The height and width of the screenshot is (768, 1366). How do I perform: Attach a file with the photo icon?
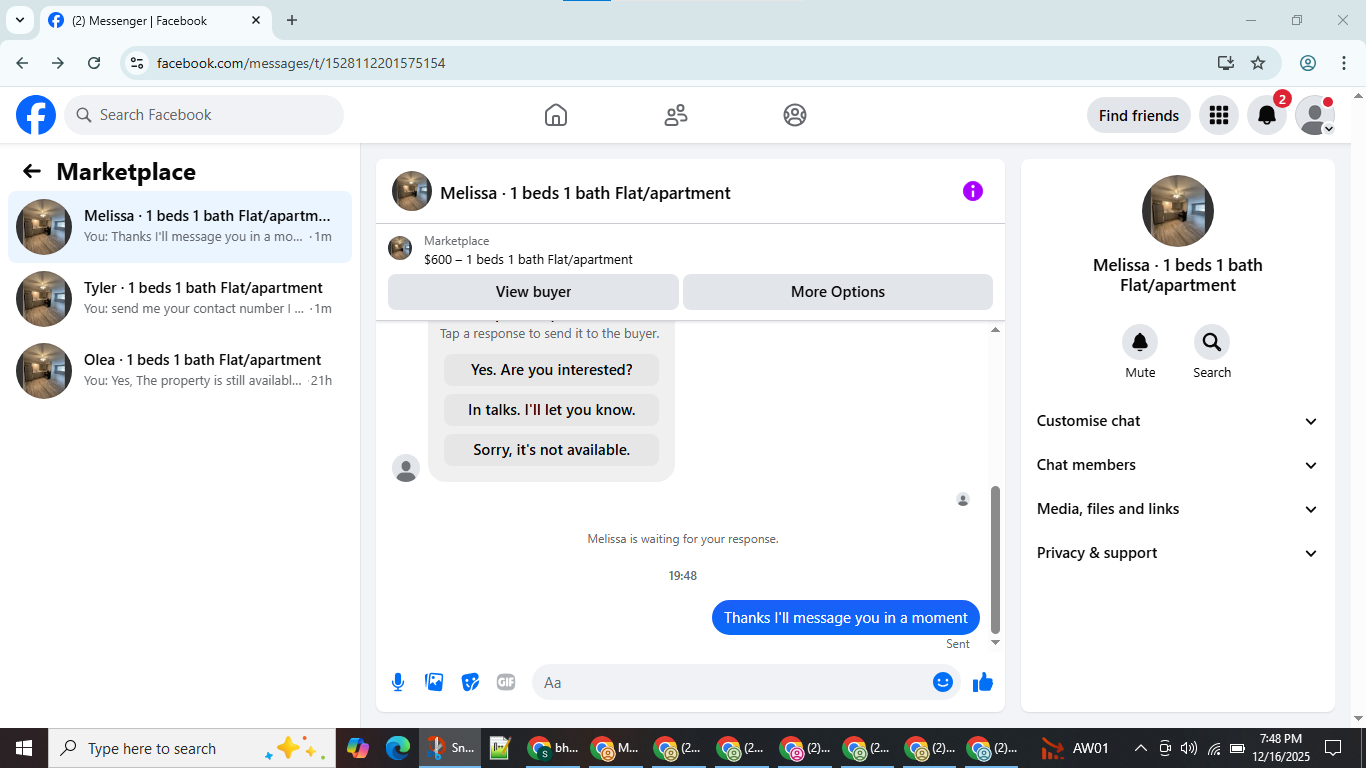(x=434, y=682)
